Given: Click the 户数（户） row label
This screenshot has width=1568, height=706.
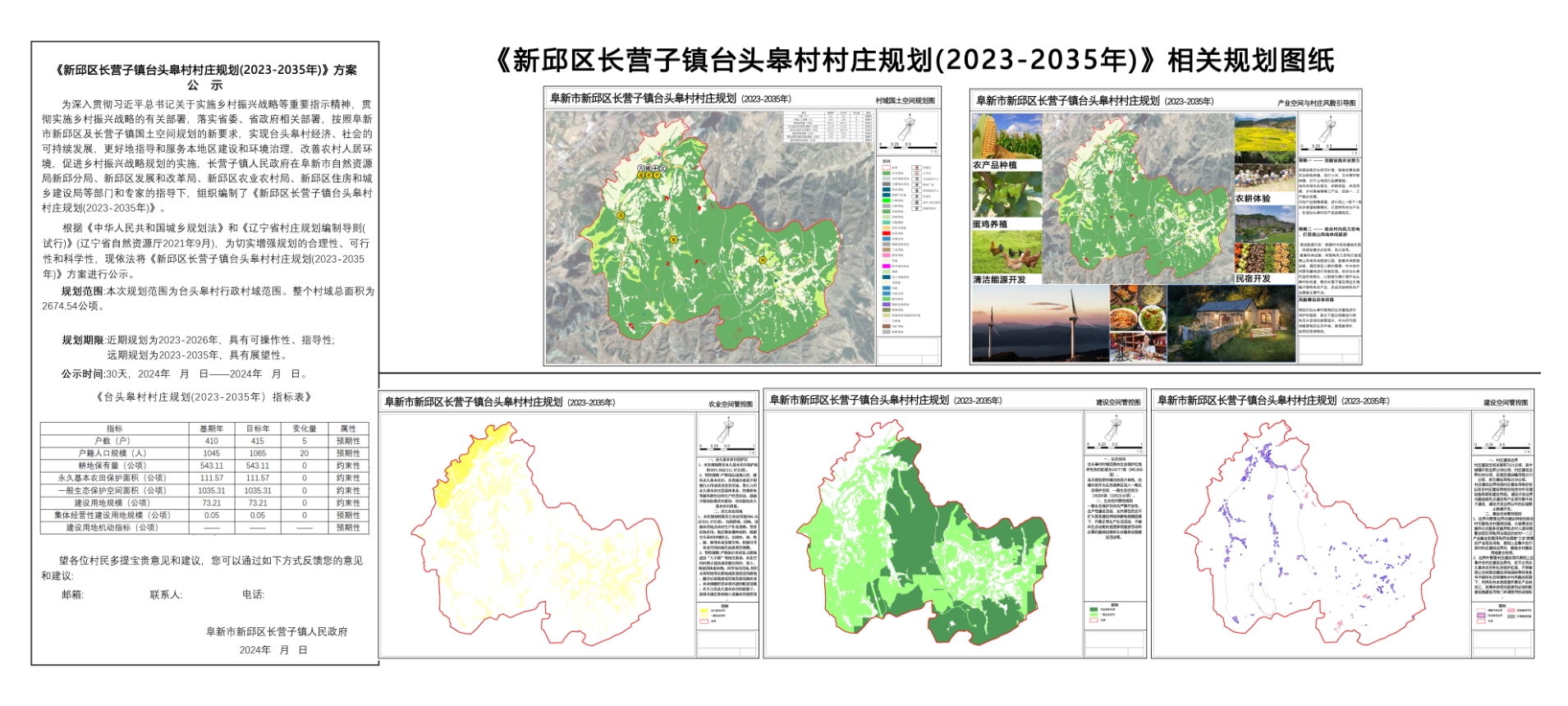Looking at the screenshot, I should (x=112, y=441).
